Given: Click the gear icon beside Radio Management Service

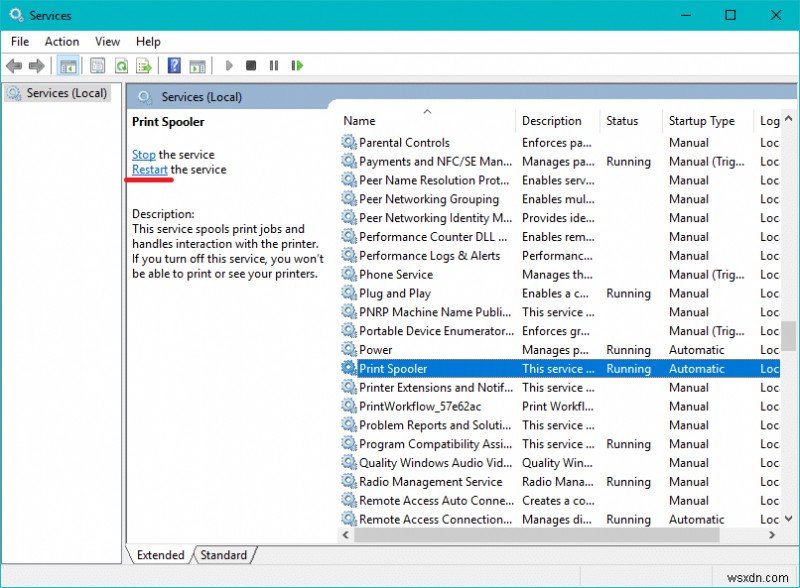Looking at the screenshot, I should point(349,481).
